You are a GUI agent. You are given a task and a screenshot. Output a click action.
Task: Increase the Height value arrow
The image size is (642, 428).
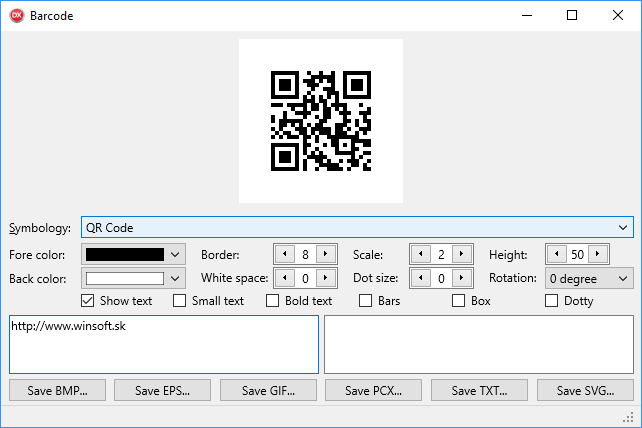pyautogui.click(x=597, y=254)
